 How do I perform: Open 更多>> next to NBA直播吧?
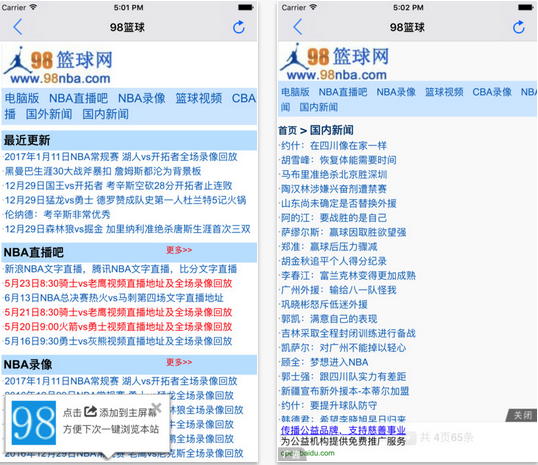(179, 250)
